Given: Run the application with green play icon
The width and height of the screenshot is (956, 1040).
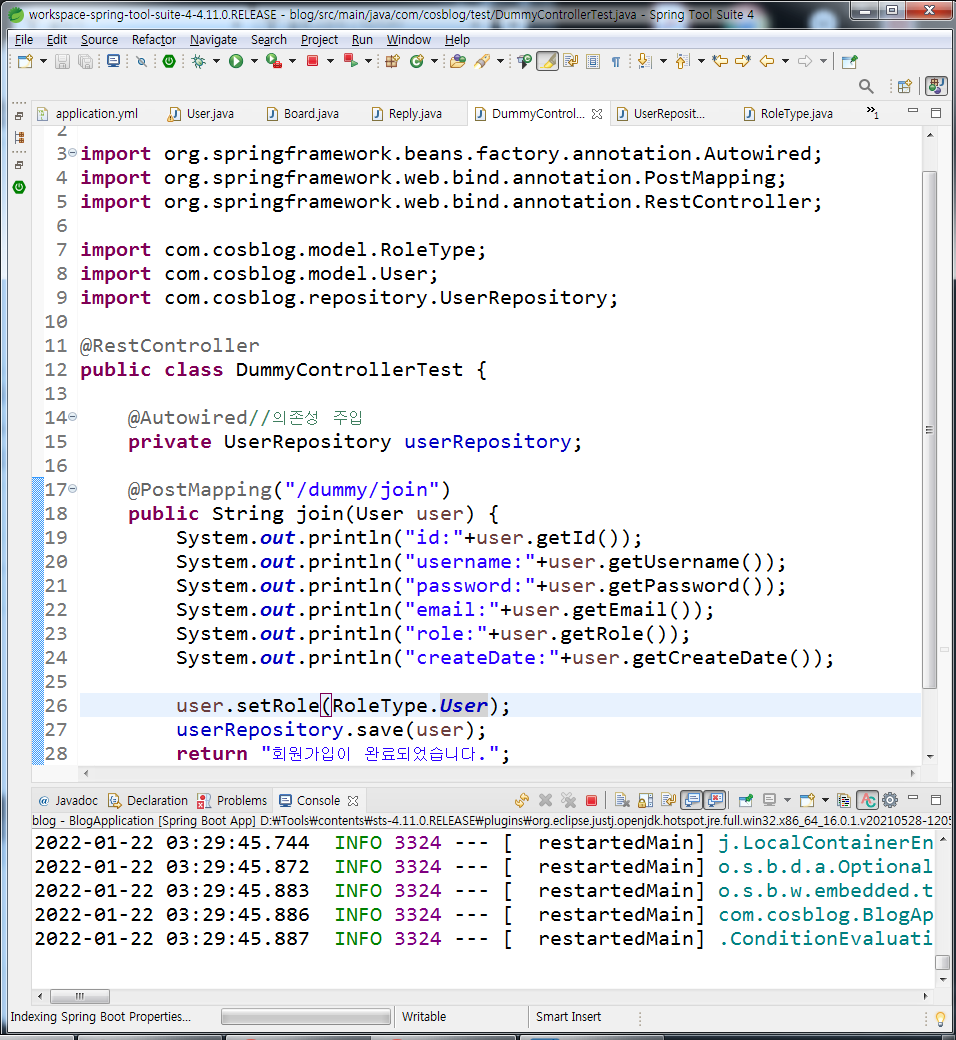Looking at the screenshot, I should coord(236,61).
